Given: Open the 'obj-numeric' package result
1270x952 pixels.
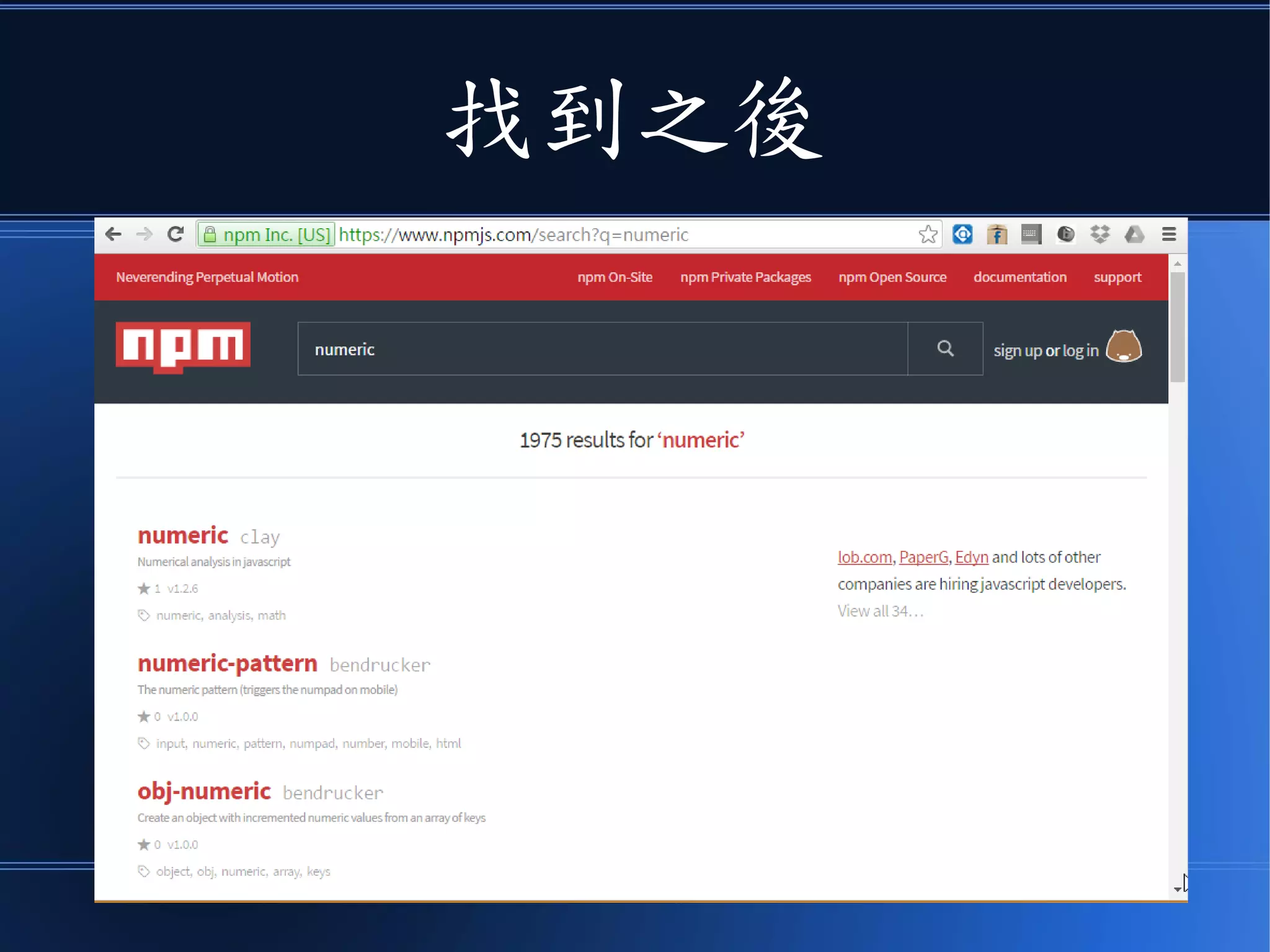Looking at the screenshot, I should pos(204,791).
